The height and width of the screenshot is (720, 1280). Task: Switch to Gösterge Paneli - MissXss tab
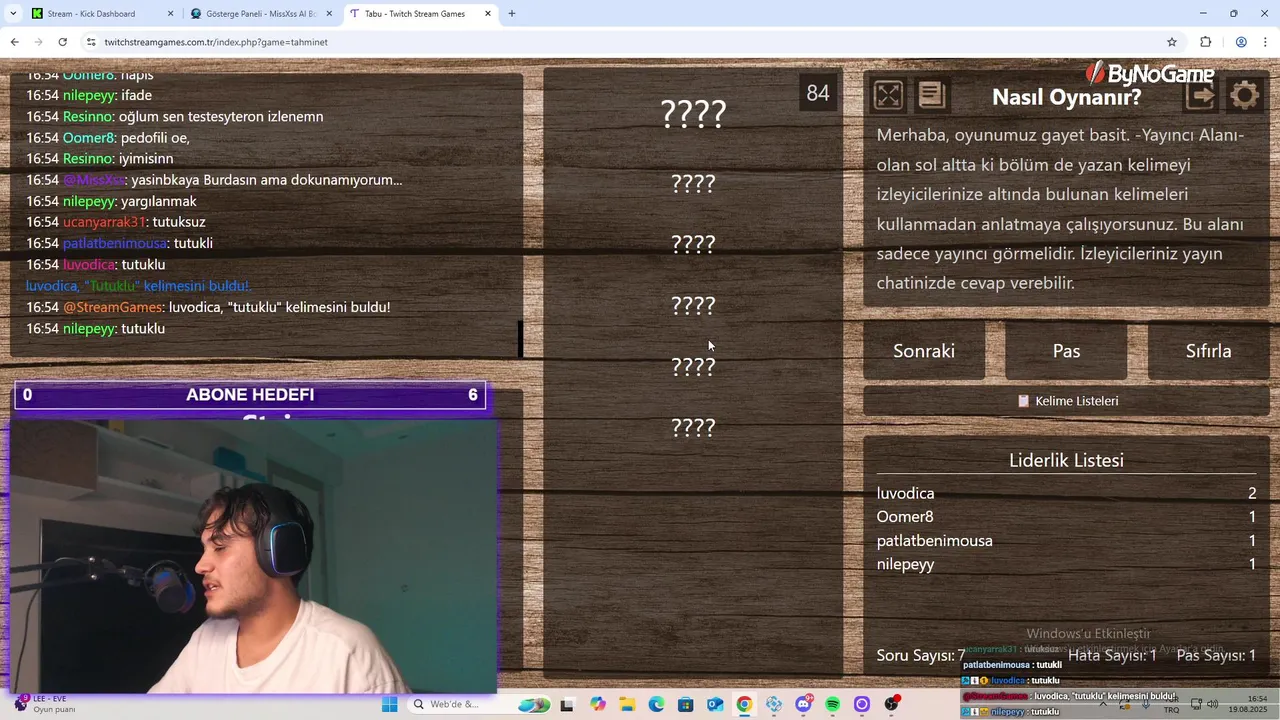coord(261,14)
